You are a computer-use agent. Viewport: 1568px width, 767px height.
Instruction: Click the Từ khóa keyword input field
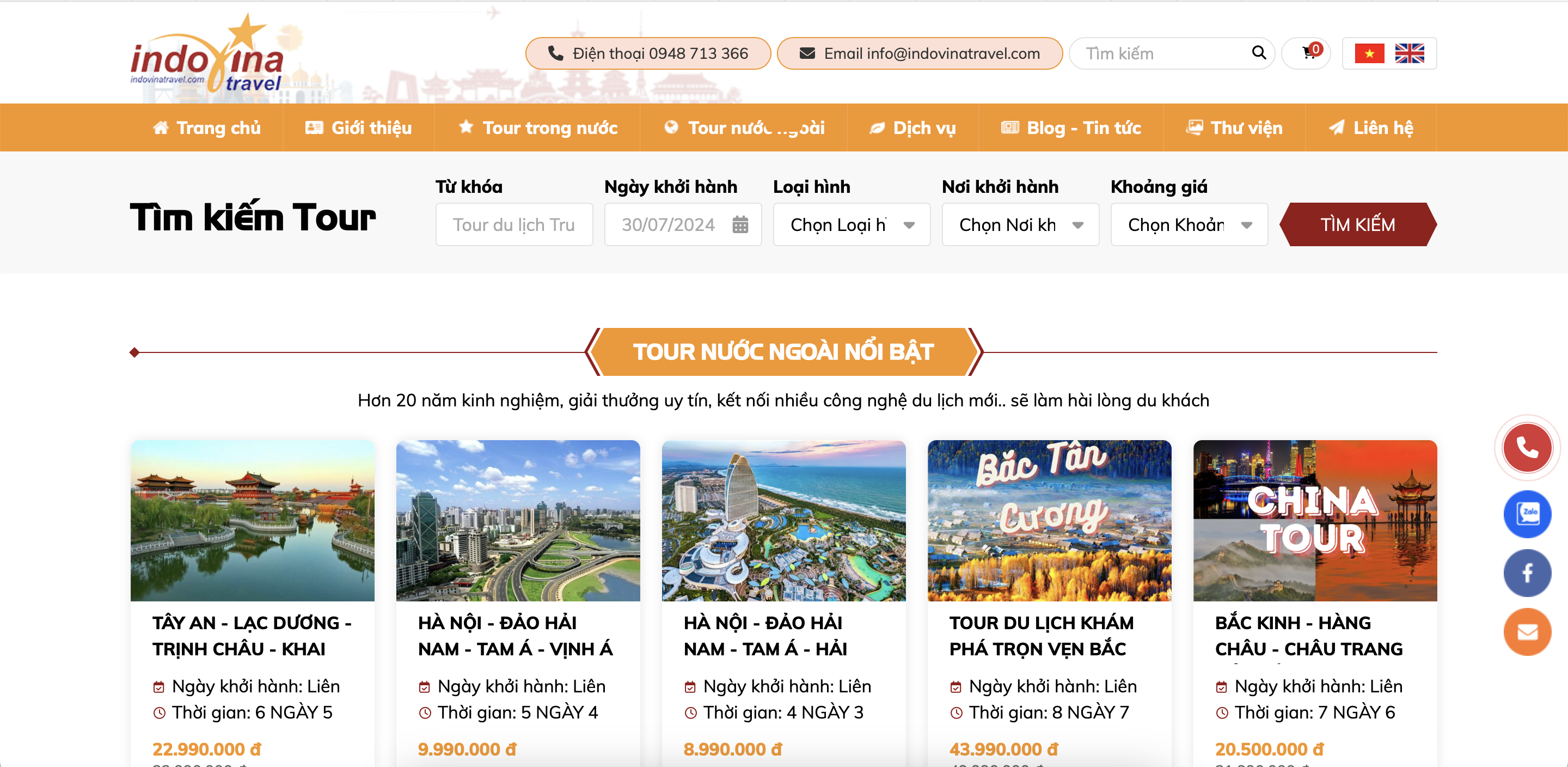(514, 225)
